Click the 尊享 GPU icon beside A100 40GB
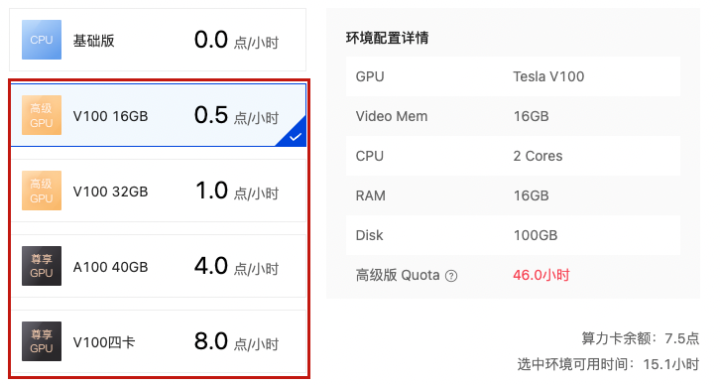 click(42, 266)
